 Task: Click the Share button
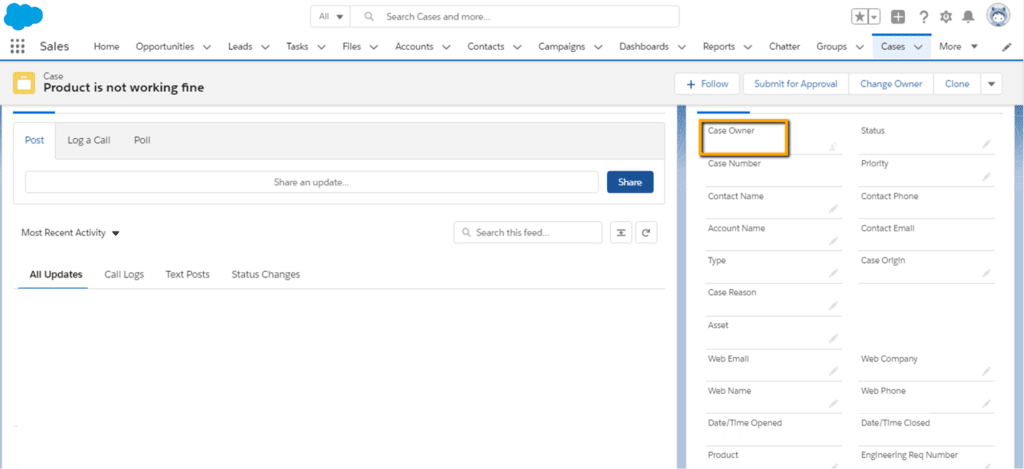coord(630,182)
